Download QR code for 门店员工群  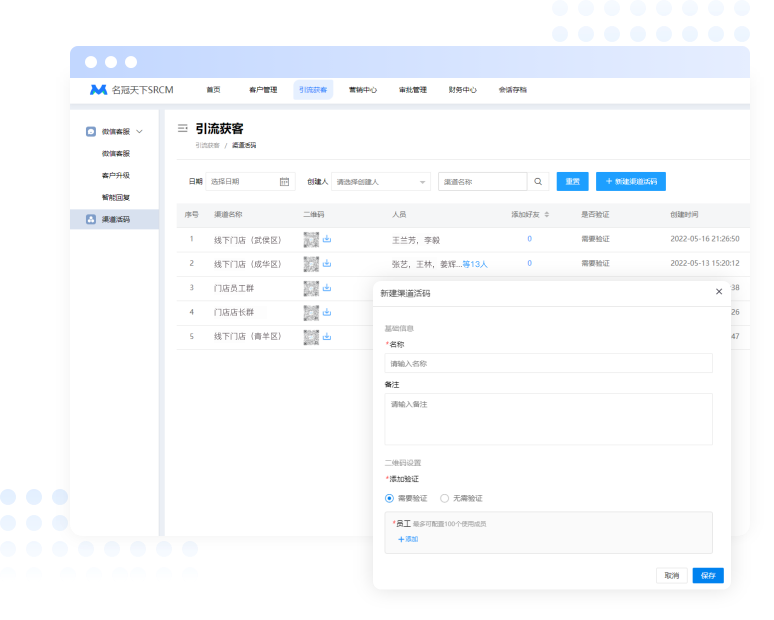[x=327, y=288]
